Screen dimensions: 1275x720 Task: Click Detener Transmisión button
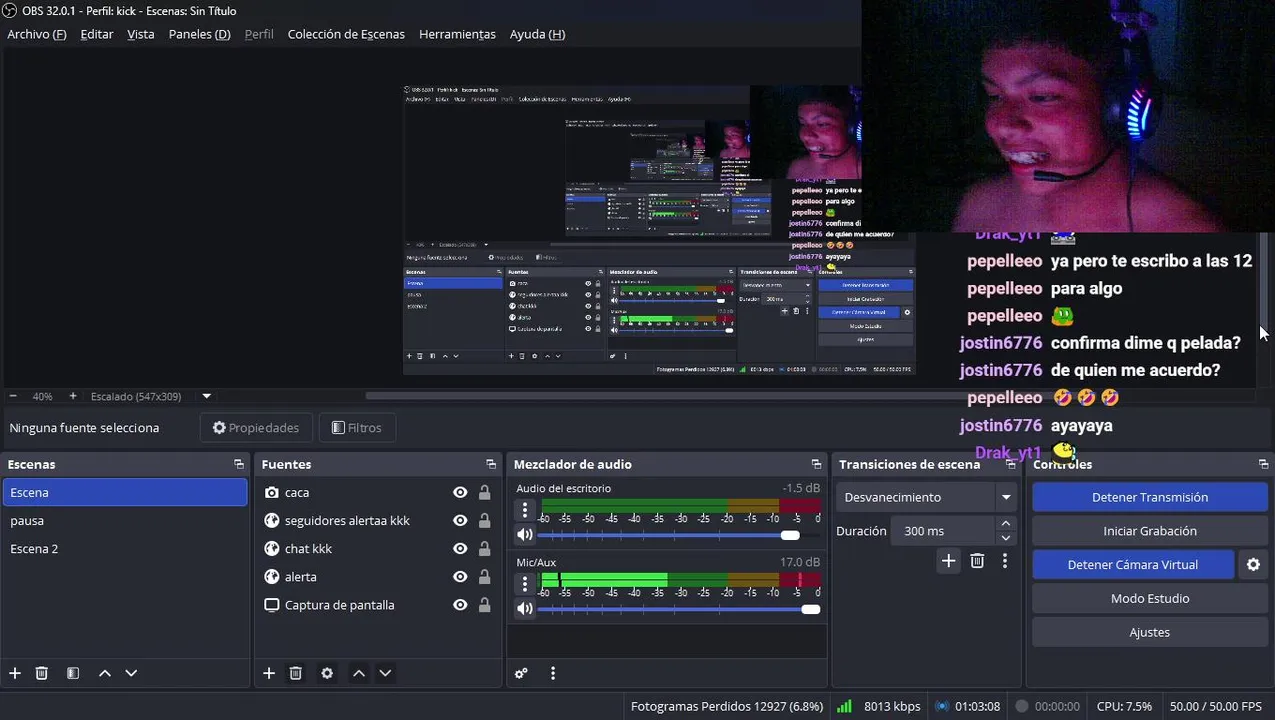[x=1150, y=497]
